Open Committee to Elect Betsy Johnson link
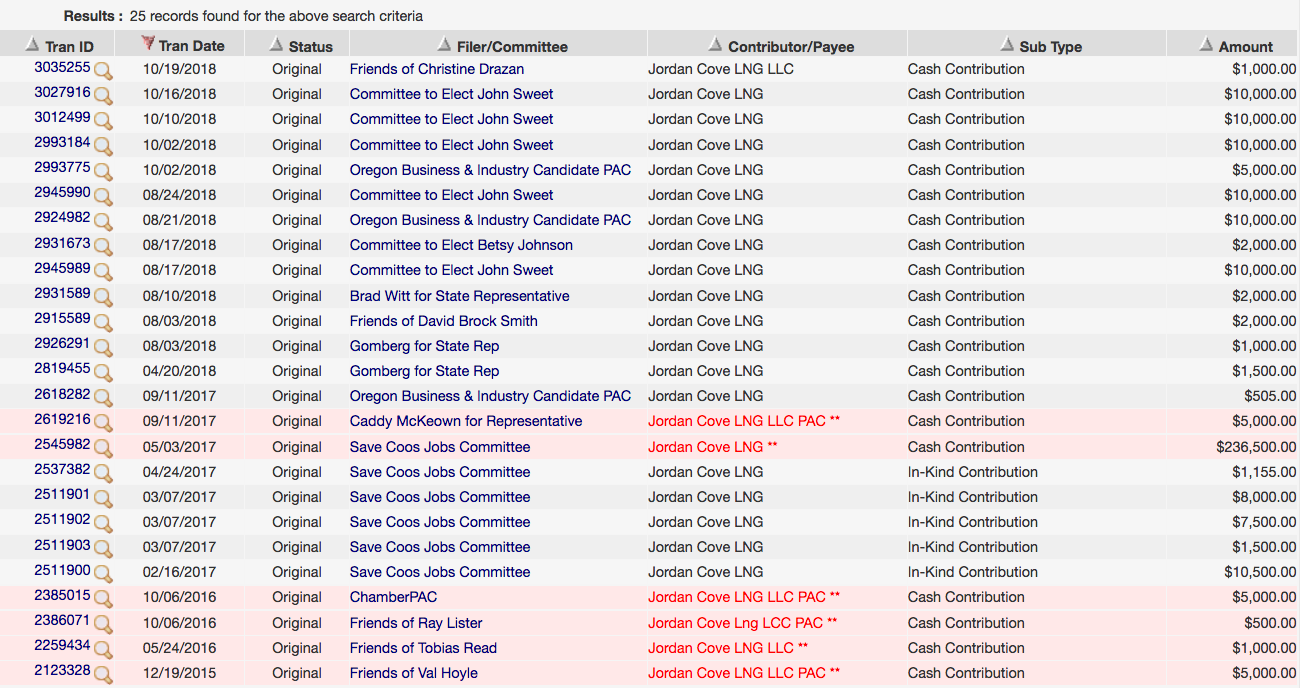Screen dimensions: 1300x688 tap(461, 245)
